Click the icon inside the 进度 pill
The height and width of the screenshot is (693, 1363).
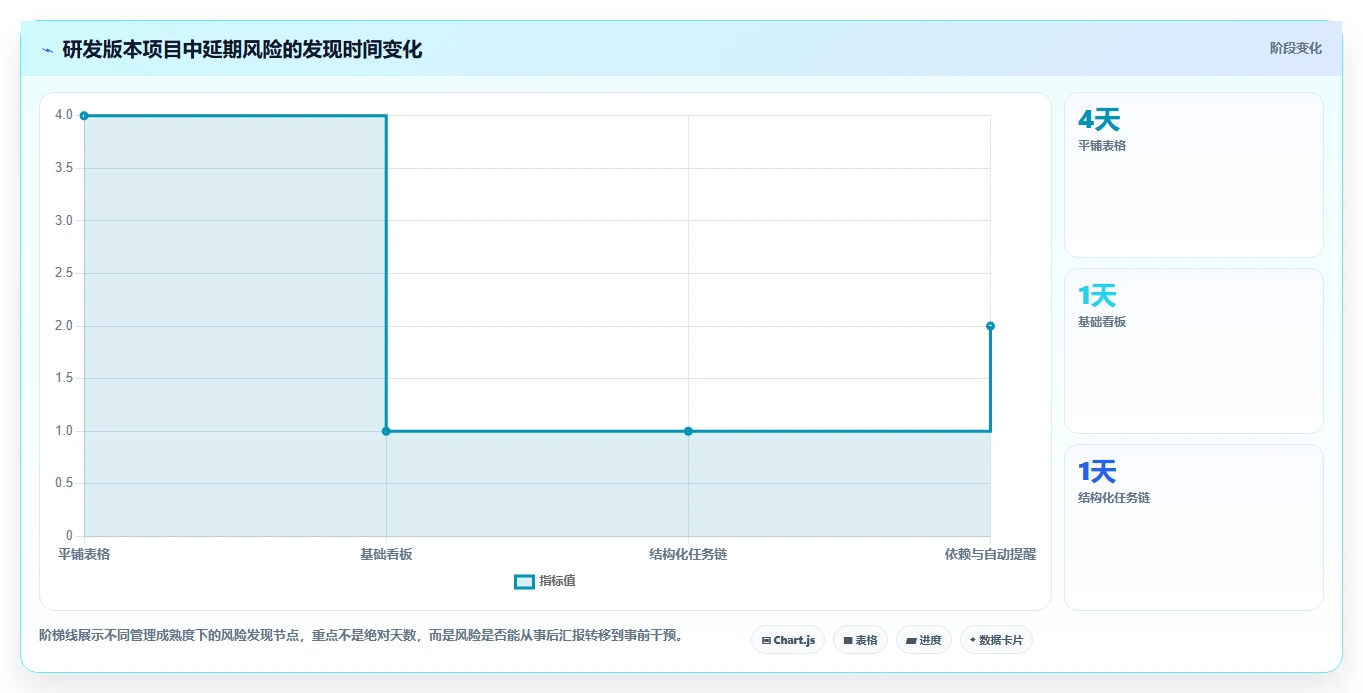[x=911, y=640]
